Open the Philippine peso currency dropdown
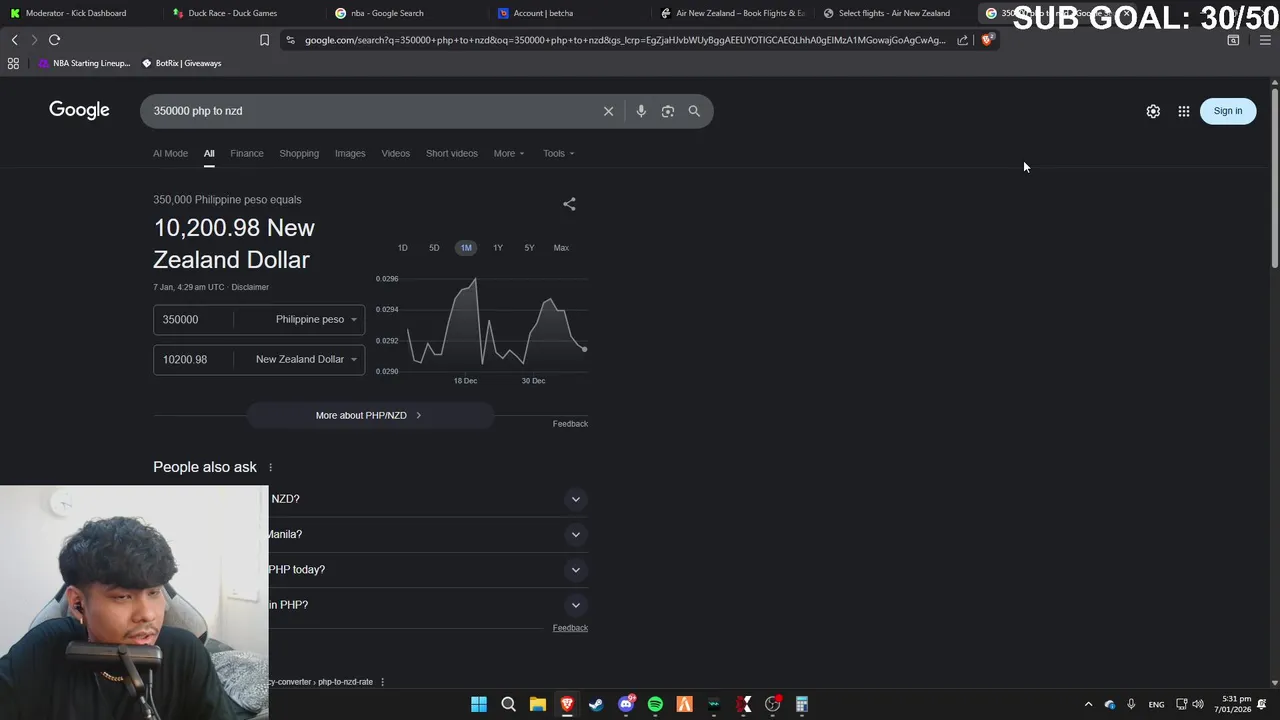Viewport: 1280px width, 720px height. pos(316,319)
